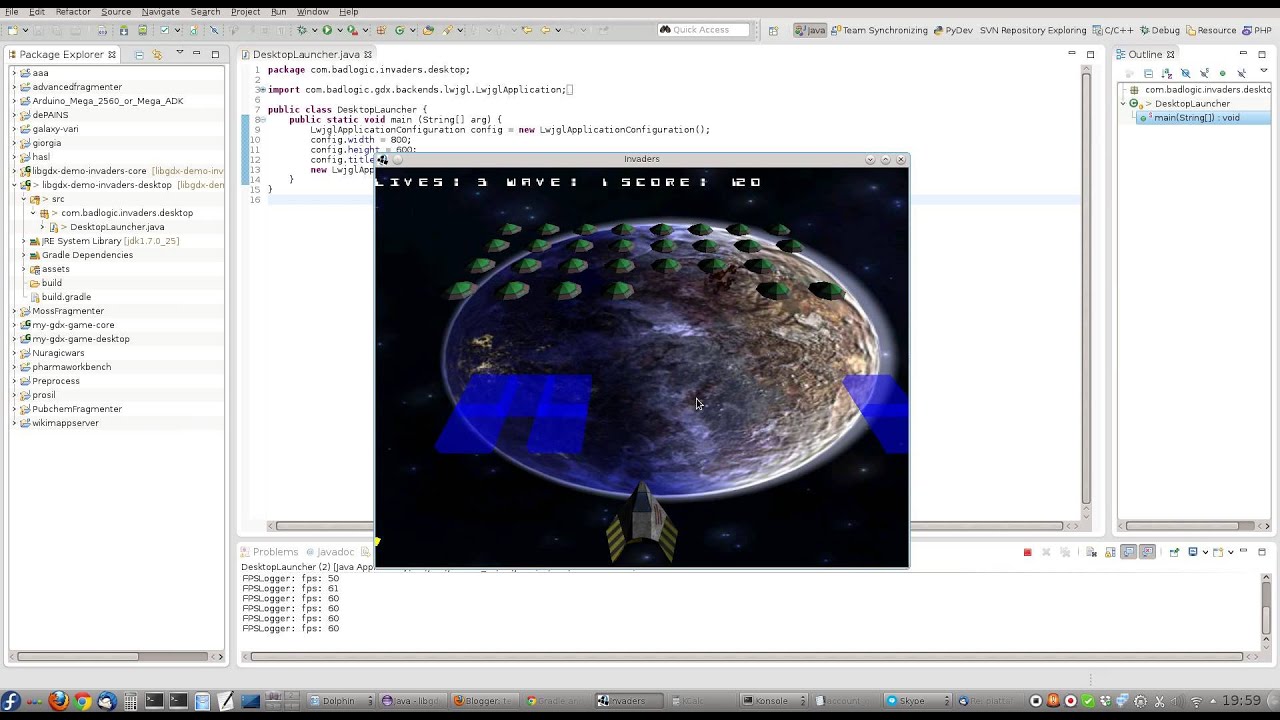Open Package Explorer view menu dropdown
The image size is (1280, 720).
(179, 54)
